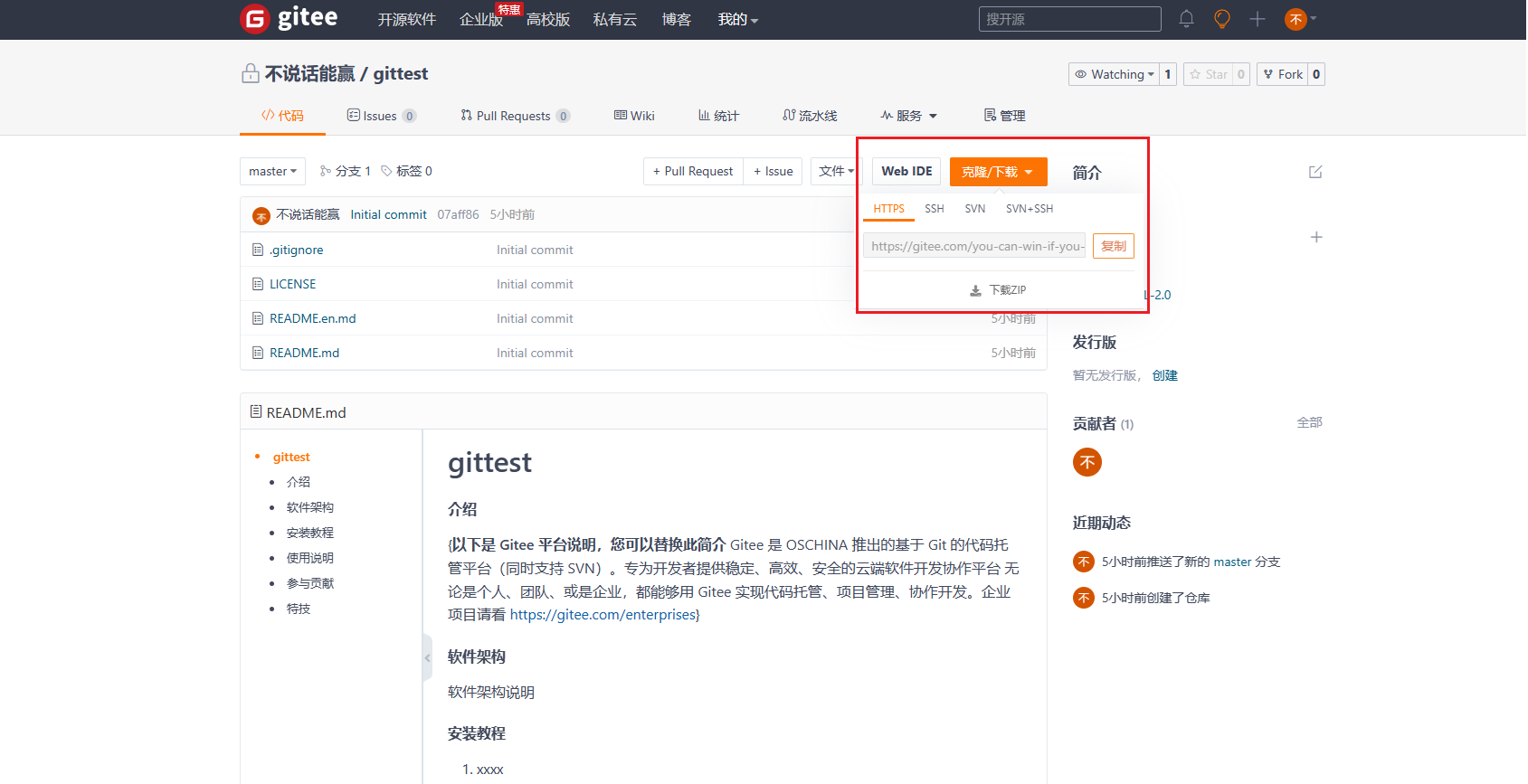Open the Watching dropdown
The width and height of the screenshot is (1528, 784).
(1114, 74)
